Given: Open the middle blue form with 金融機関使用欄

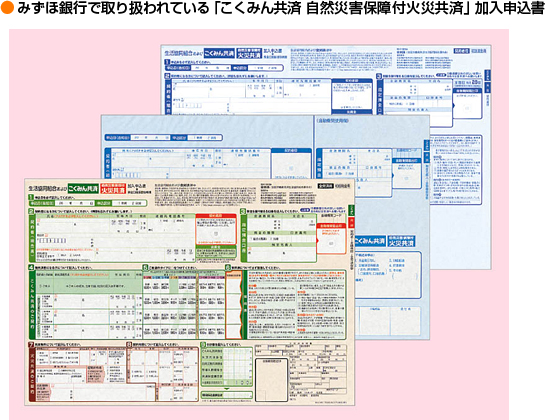Looking at the screenshot, I should click(265, 147).
